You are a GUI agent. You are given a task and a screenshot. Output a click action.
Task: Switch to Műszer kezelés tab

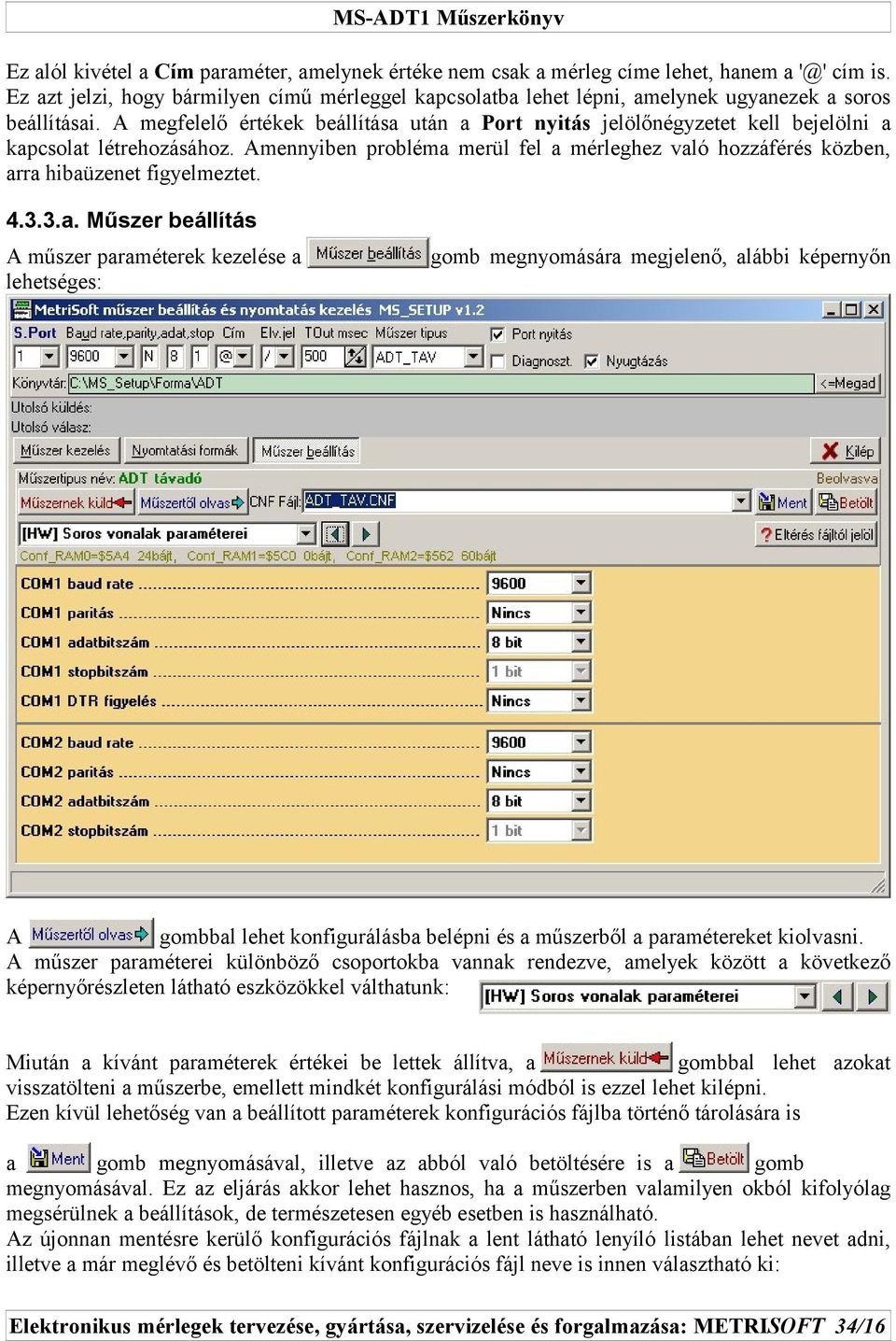pos(65,451)
